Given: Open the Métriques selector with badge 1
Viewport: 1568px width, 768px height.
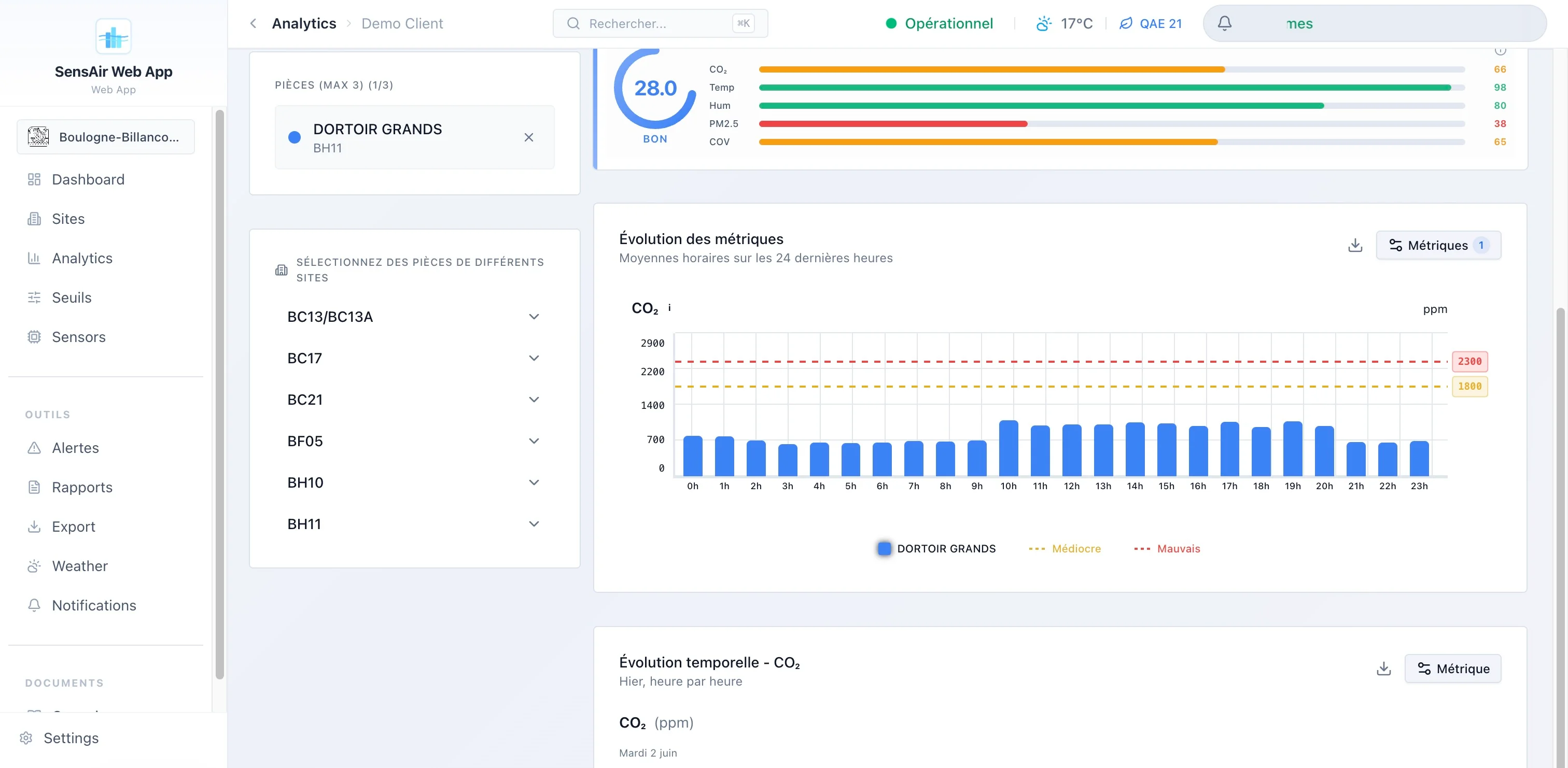Looking at the screenshot, I should click(x=1438, y=245).
